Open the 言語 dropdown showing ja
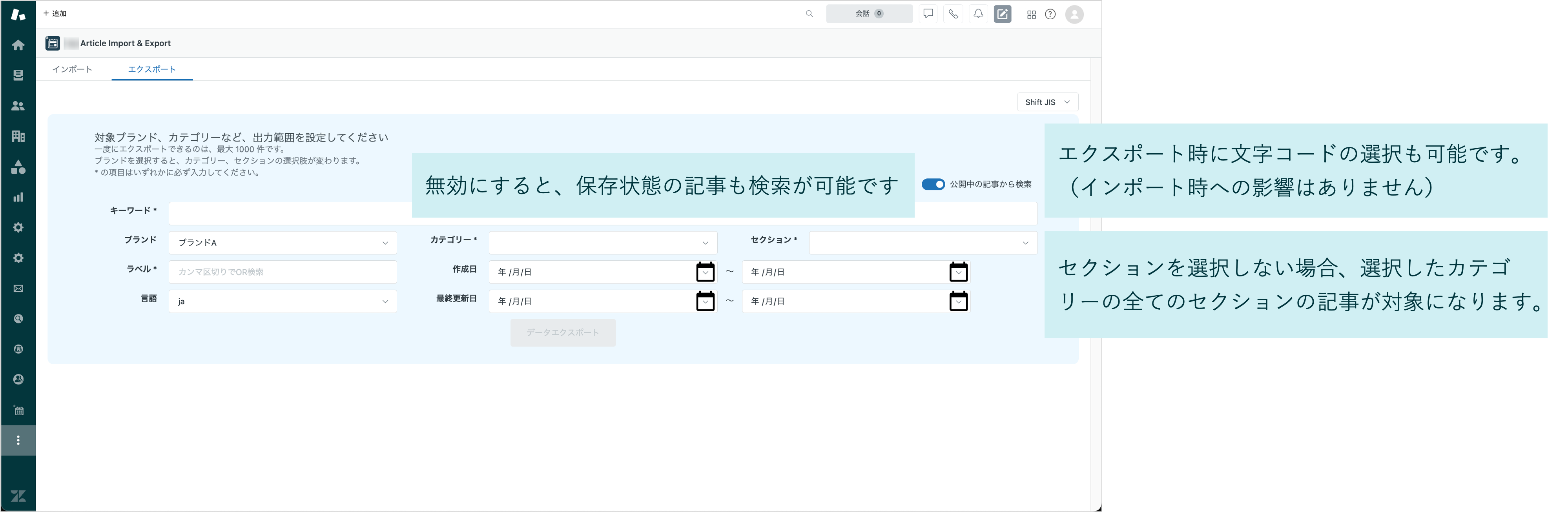 (x=283, y=301)
